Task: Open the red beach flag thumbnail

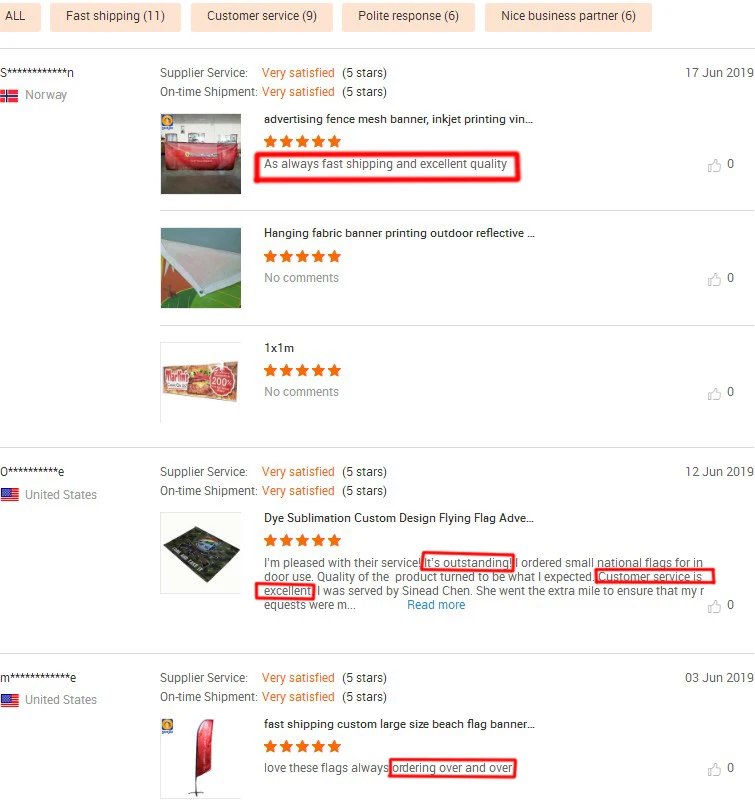Action: click(201, 758)
